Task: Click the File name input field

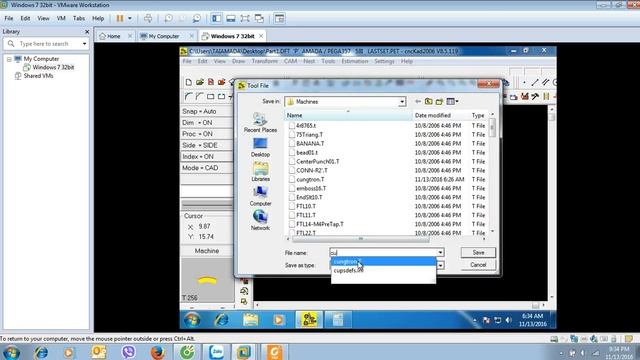Action: pos(383,253)
